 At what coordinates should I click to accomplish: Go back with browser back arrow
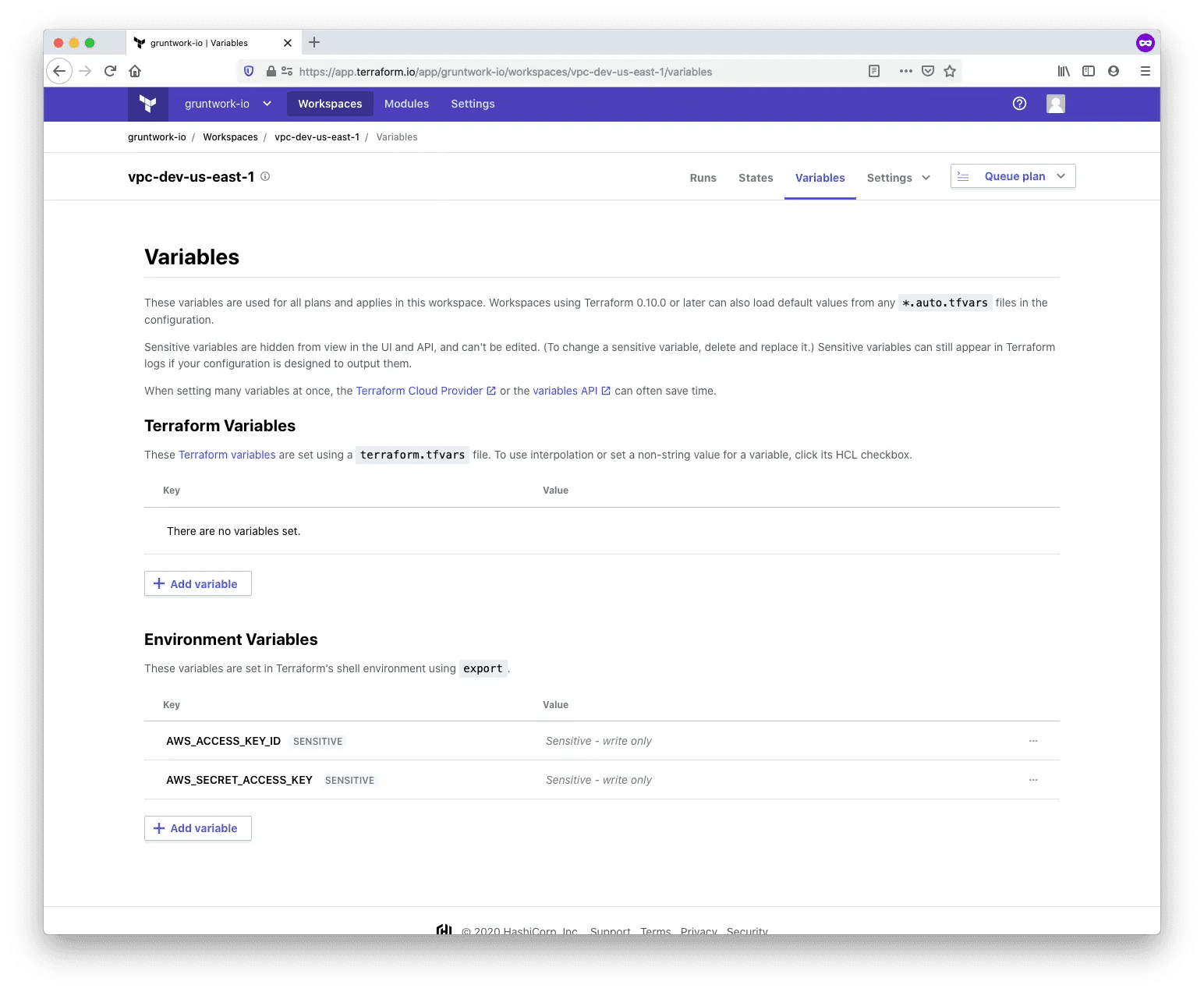59,71
